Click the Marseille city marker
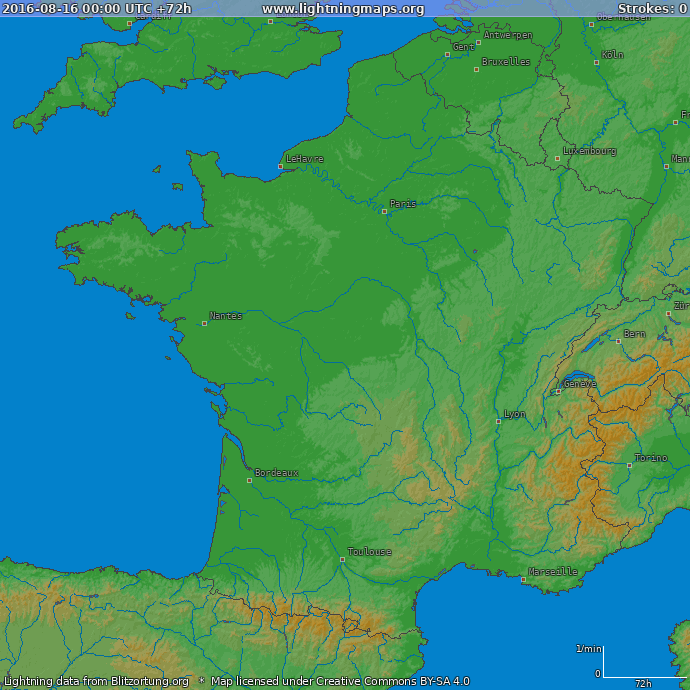 coord(523,579)
